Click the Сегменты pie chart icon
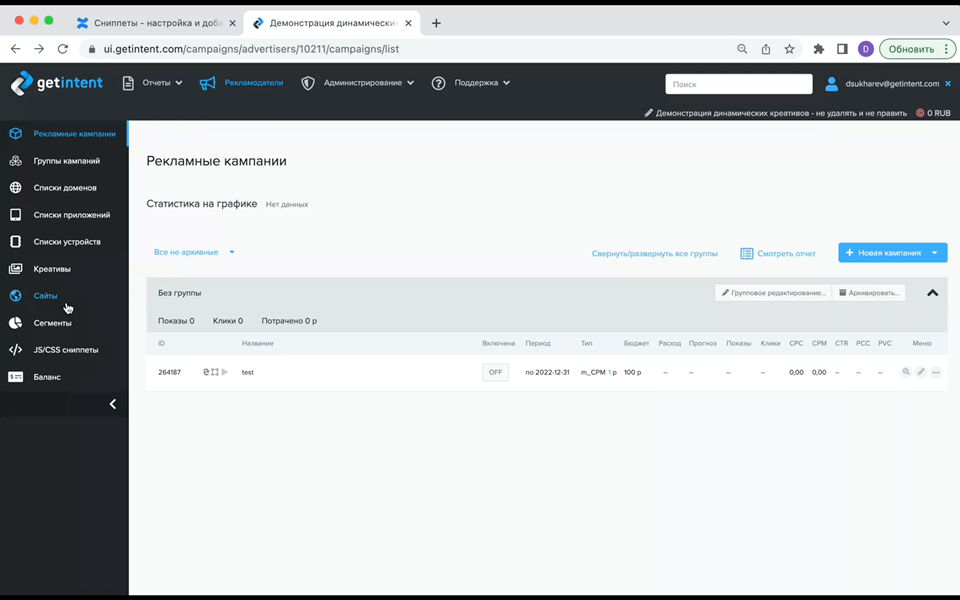The height and width of the screenshot is (600, 960). coord(15,323)
